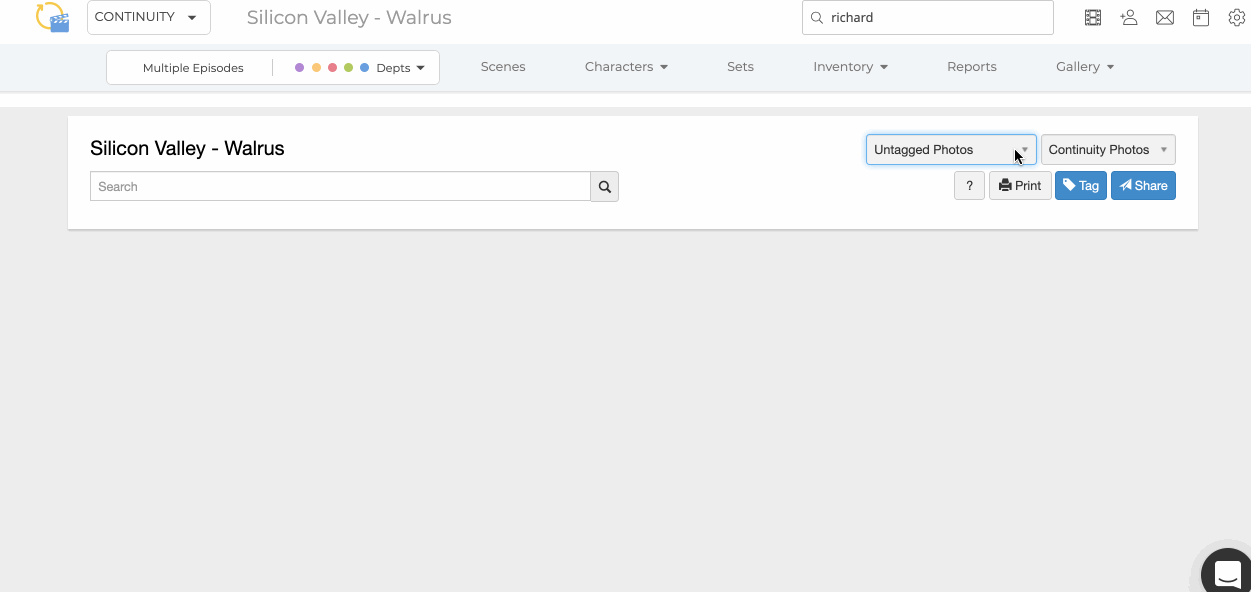Image resolution: width=1251 pixels, height=592 pixels.
Task: Click the Silicon Valley - Walrus header title
Action: point(349,17)
